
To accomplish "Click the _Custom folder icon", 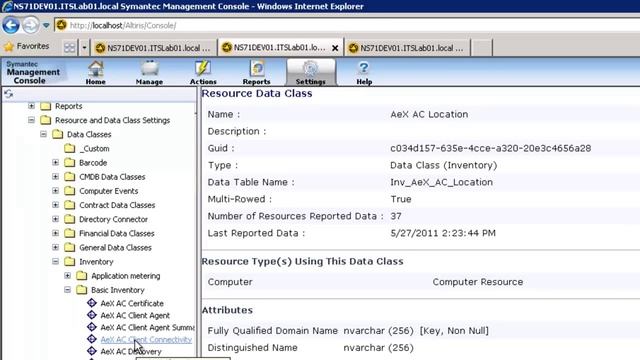I will [70, 148].
